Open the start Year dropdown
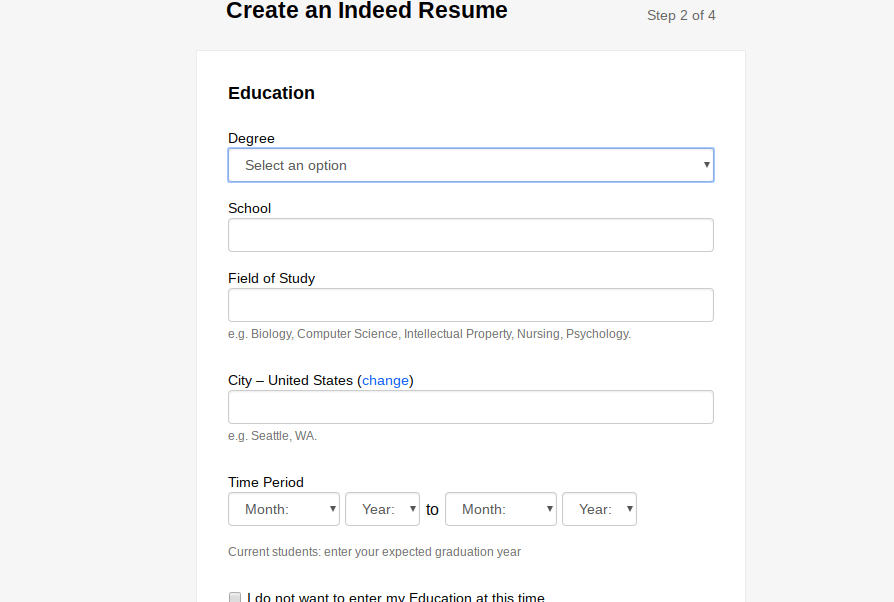Image resolution: width=894 pixels, height=602 pixels. 383,509
